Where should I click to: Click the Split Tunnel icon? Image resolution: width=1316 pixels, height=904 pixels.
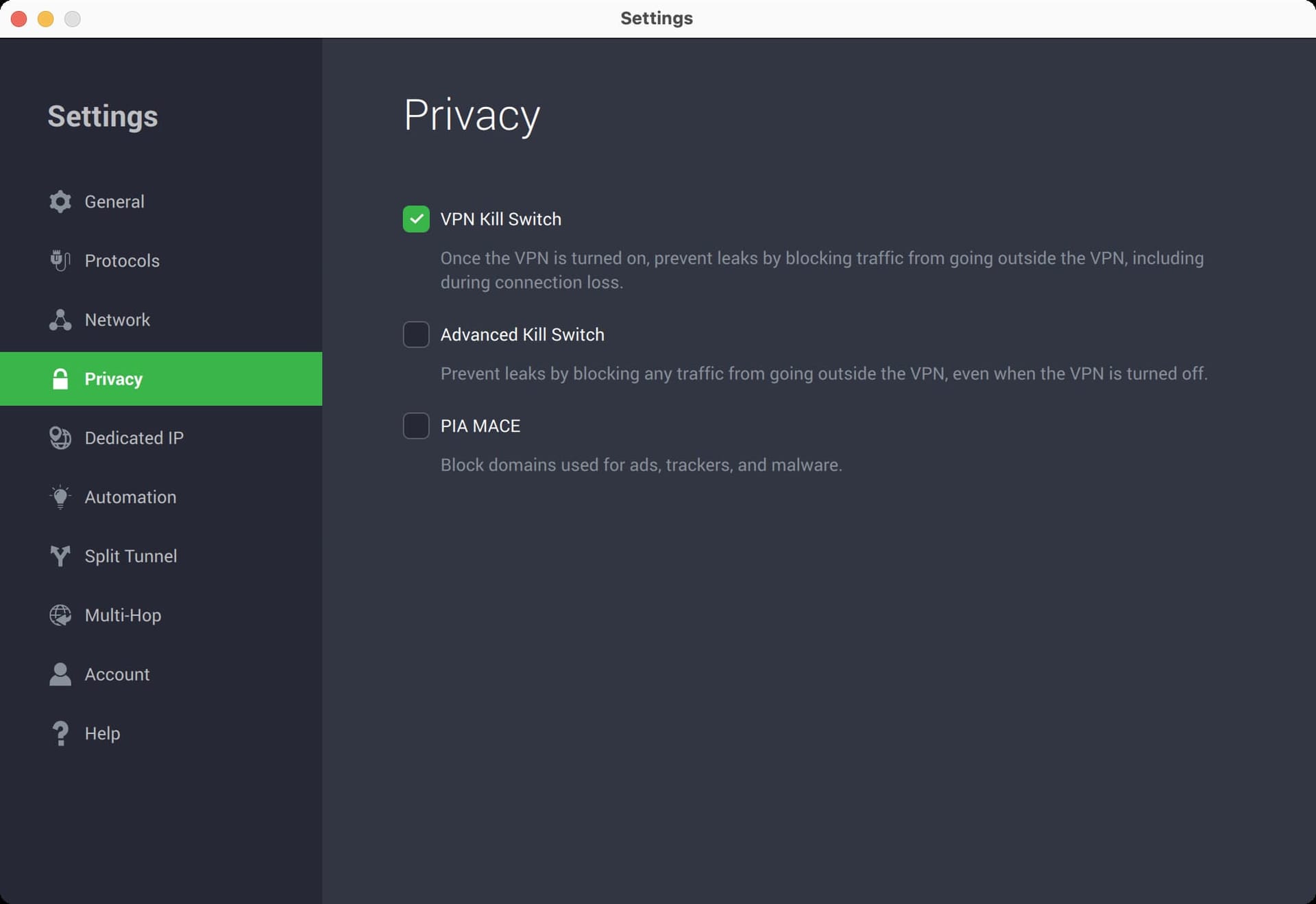(60, 556)
